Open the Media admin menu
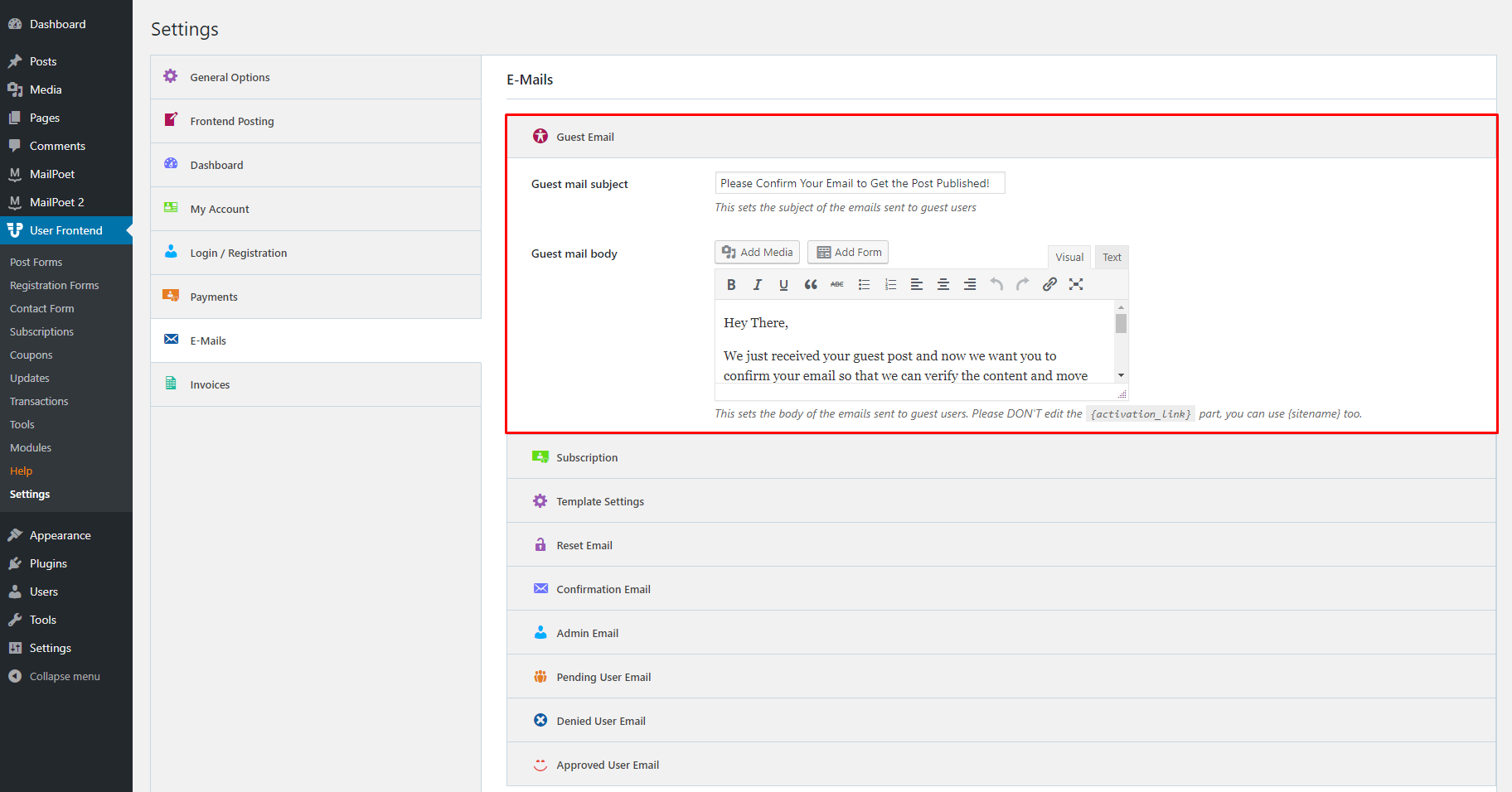The width and height of the screenshot is (1512, 792). (66, 89)
